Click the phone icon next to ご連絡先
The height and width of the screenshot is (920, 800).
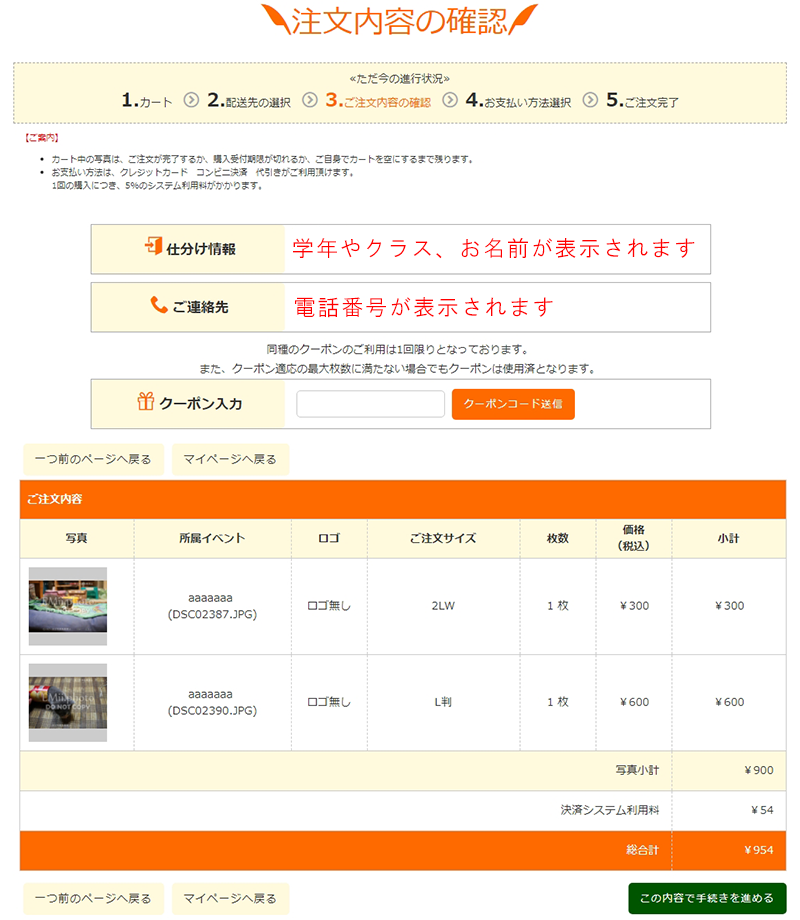pos(159,306)
